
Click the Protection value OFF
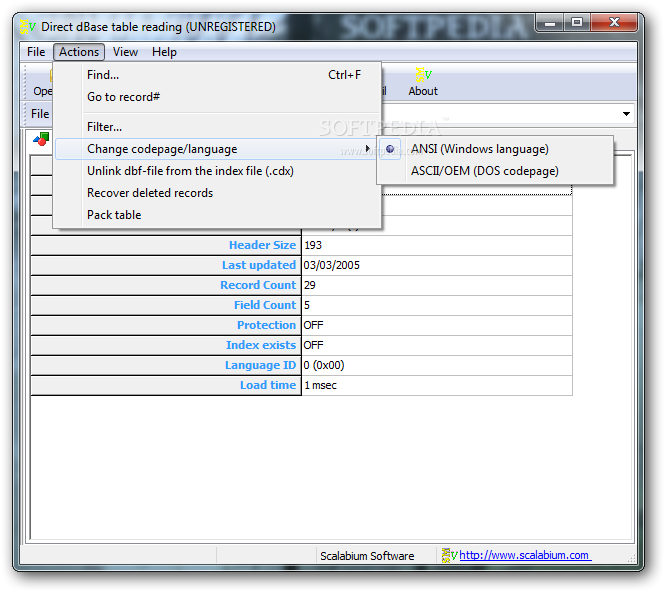[313, 325]
